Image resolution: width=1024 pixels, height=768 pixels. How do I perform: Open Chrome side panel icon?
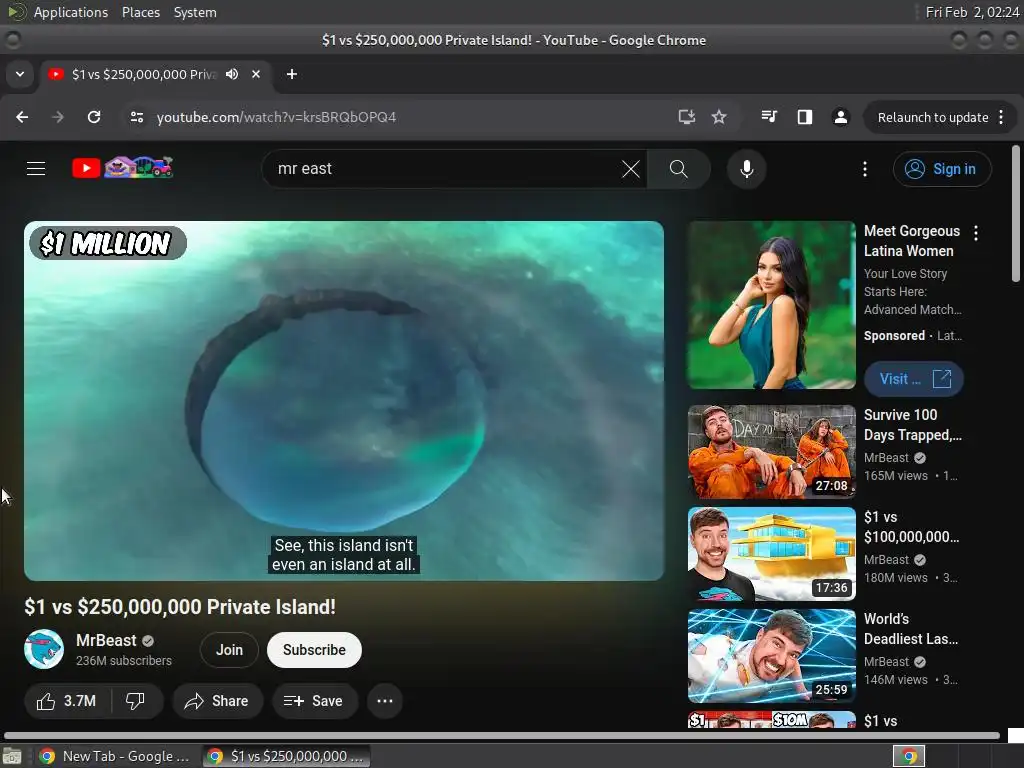805,117
